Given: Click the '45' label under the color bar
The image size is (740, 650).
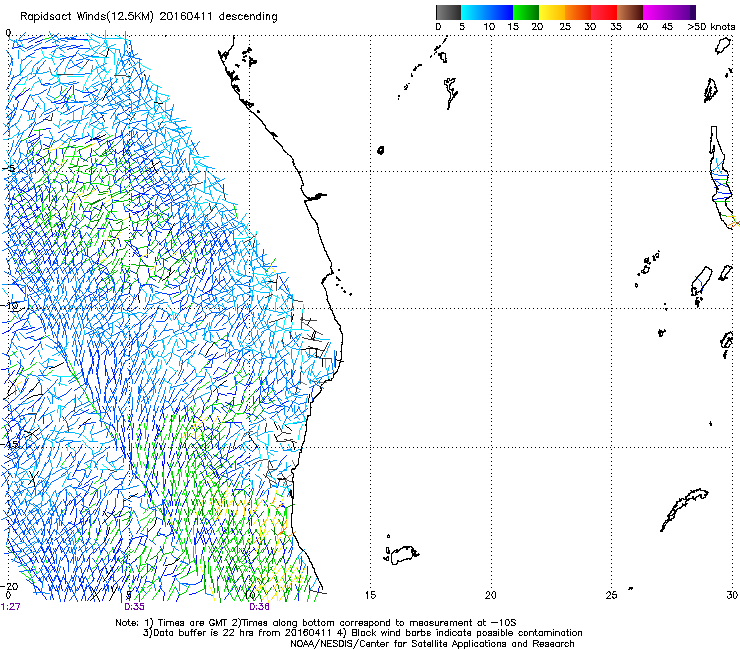Looking at the screenshot, I should point(667,27).
